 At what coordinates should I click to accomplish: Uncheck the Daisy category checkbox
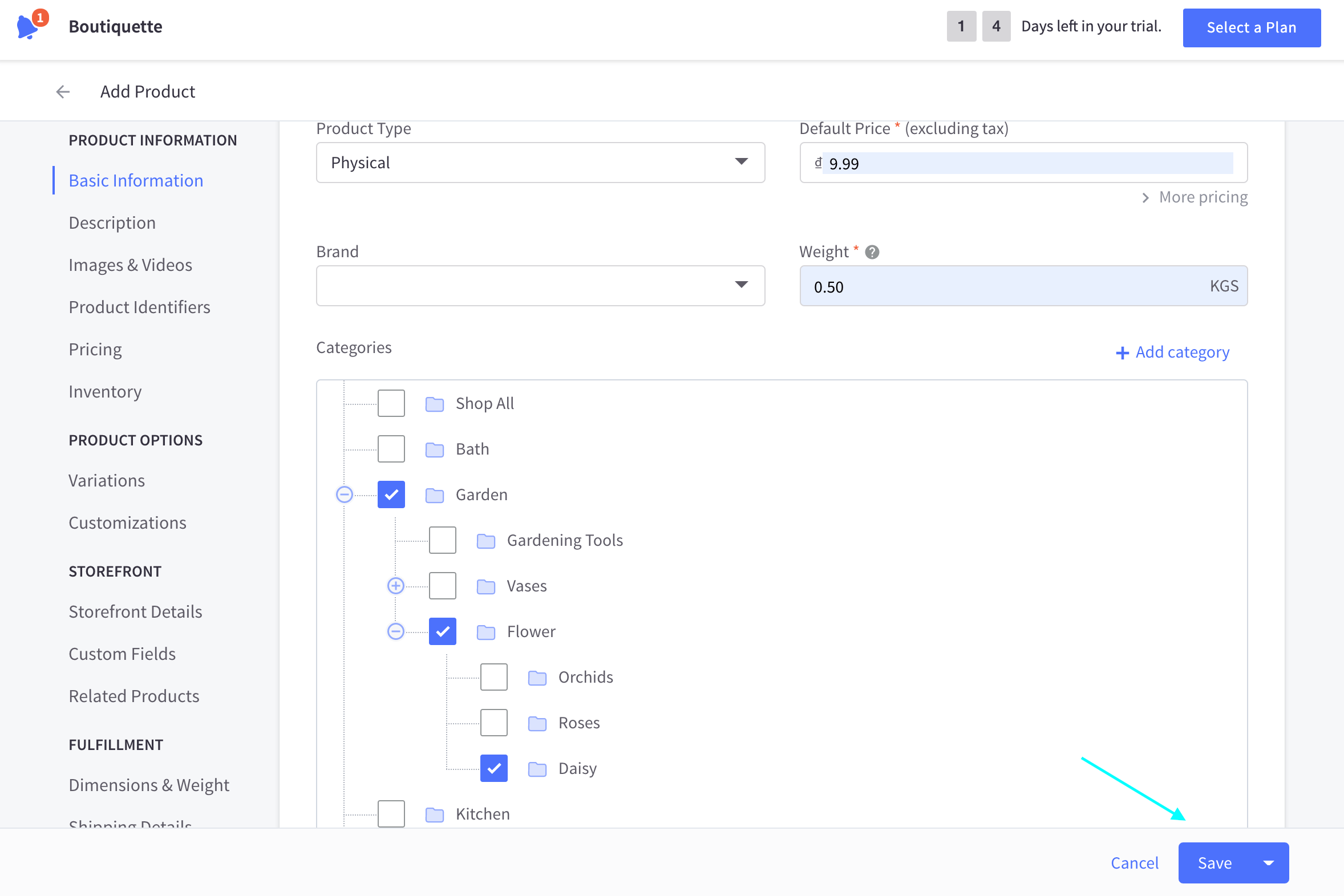(x=493, y=769)
